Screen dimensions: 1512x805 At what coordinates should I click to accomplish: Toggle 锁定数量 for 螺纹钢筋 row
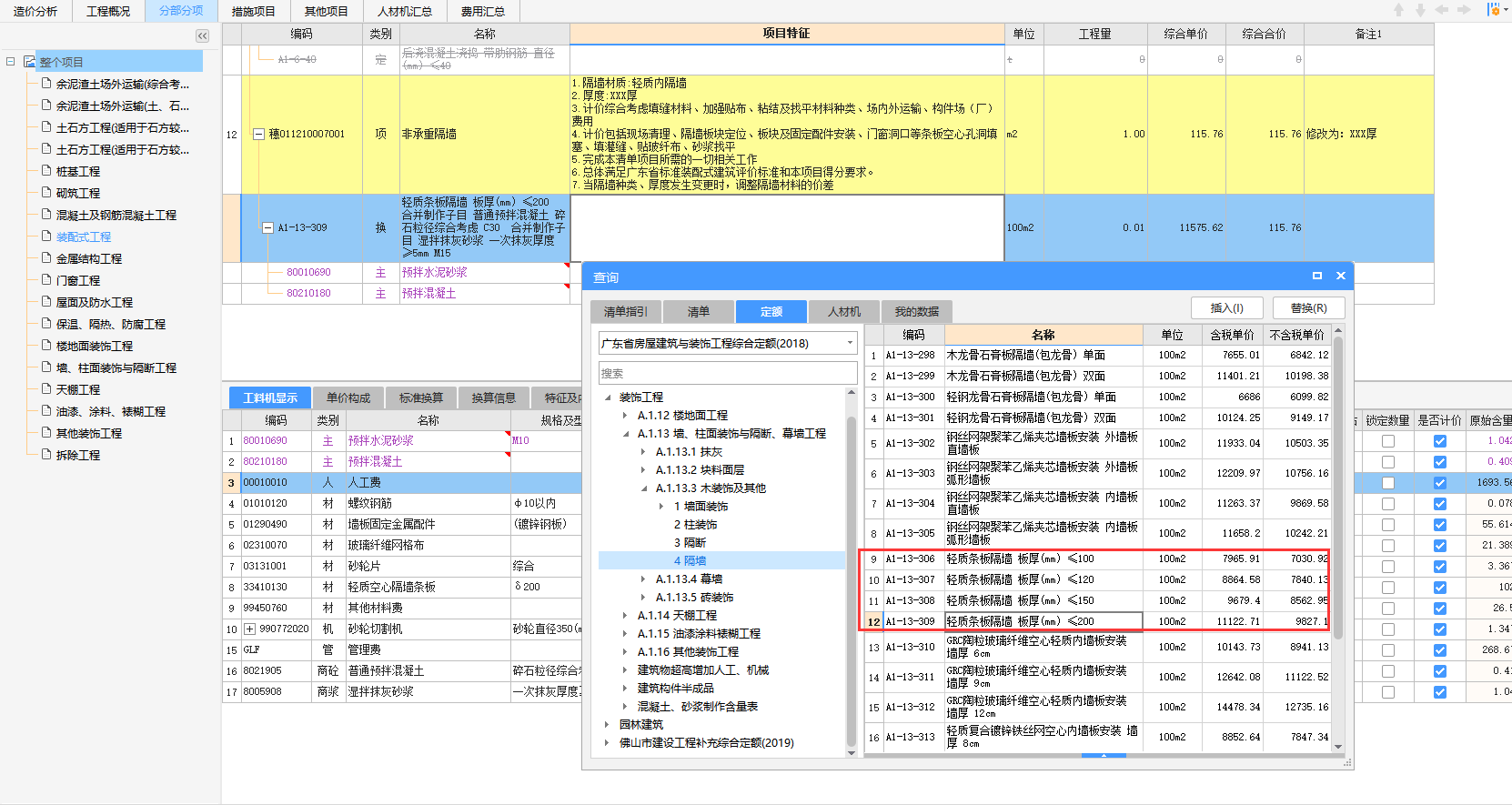click(1387, 503)
